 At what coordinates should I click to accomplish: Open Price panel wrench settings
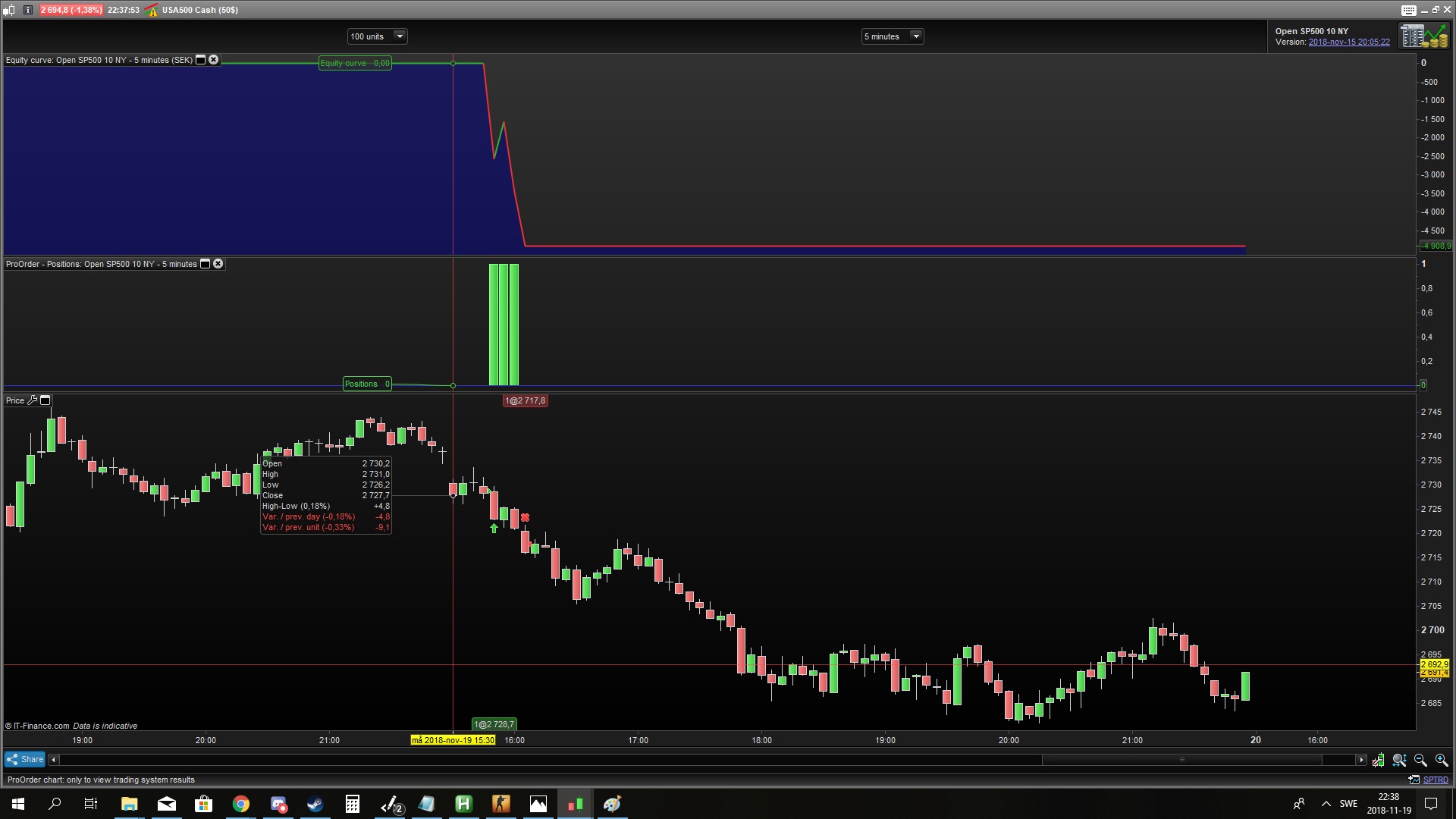point(32,400)
